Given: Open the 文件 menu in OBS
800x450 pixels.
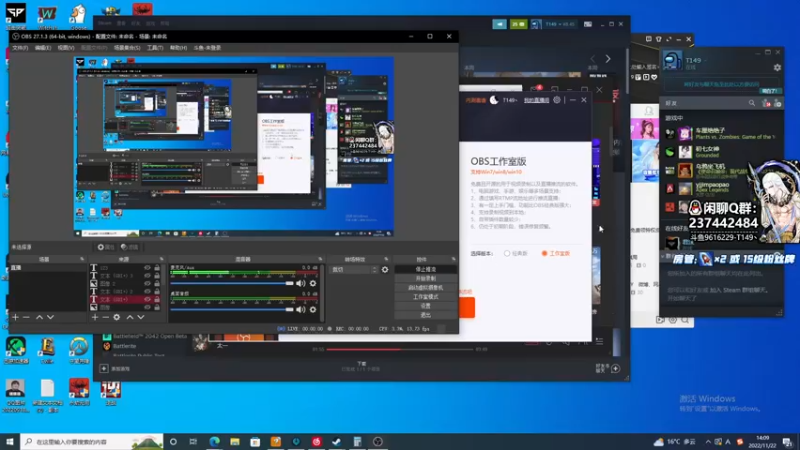Looking at the screenshot, I should click(x=20, y=47).
